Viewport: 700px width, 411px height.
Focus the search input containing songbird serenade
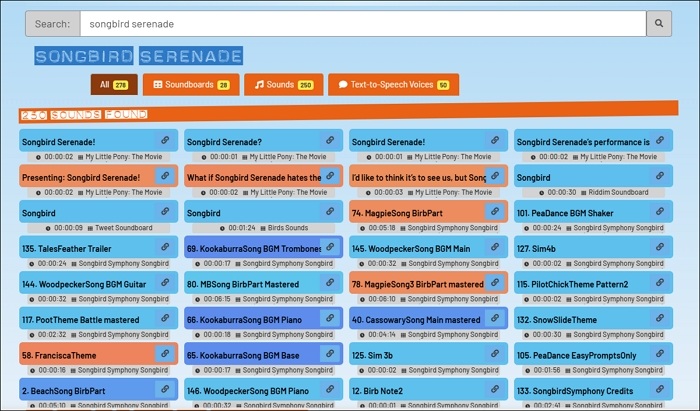[x=363, y=24]
